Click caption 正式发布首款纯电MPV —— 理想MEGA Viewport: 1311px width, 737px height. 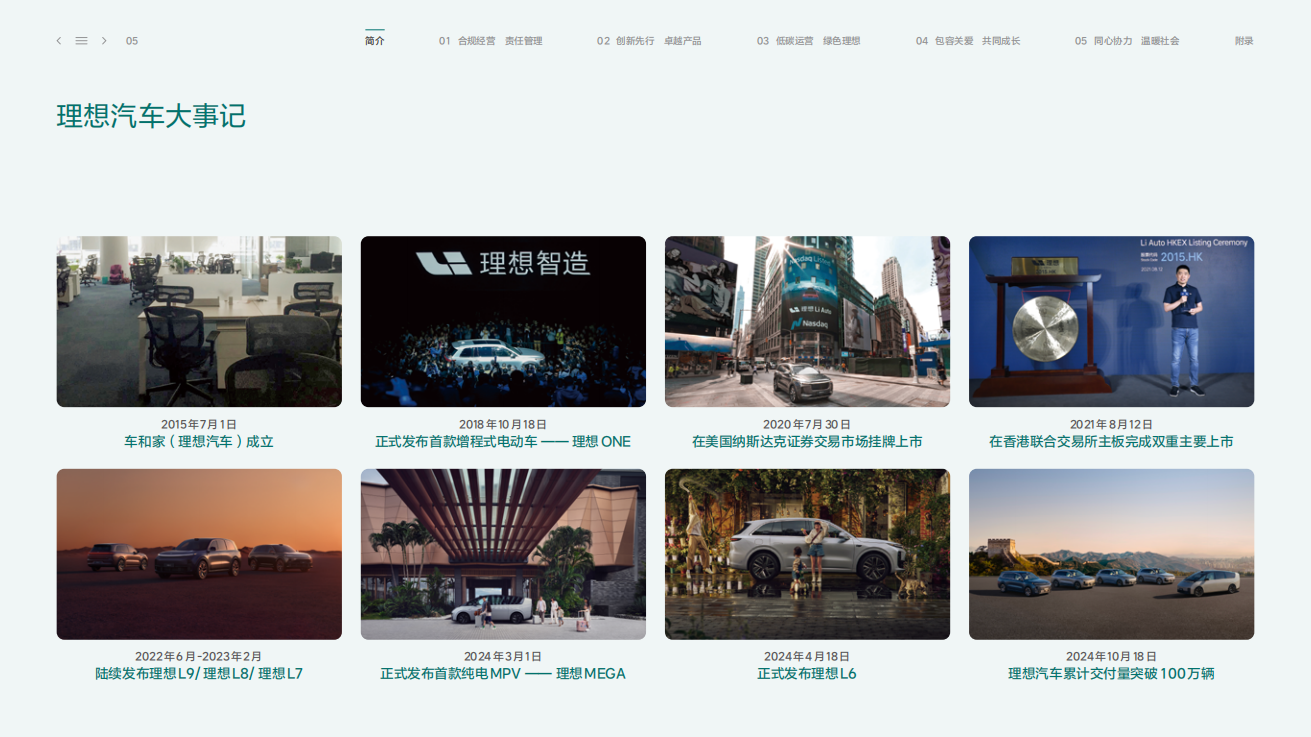click(x=503, y=674)
